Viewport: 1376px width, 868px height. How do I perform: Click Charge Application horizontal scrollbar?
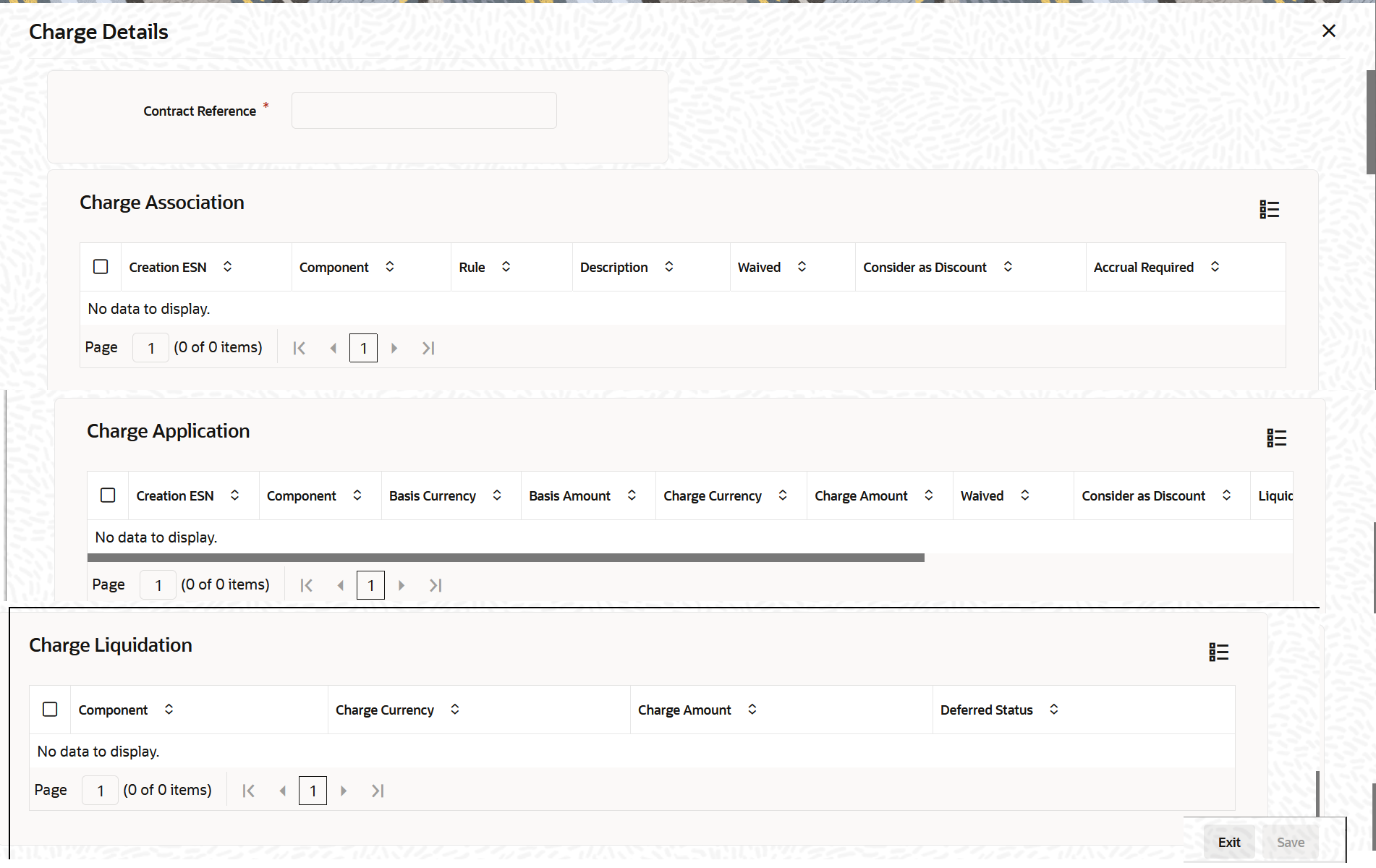pos(506,558)
